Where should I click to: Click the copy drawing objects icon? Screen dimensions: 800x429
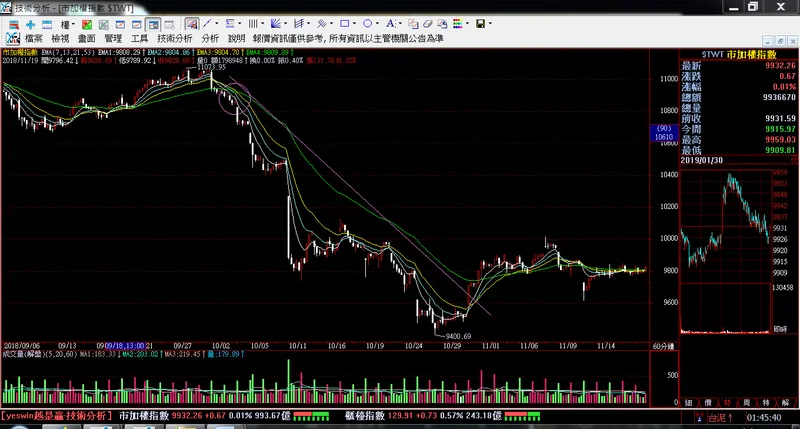[413, 24]
